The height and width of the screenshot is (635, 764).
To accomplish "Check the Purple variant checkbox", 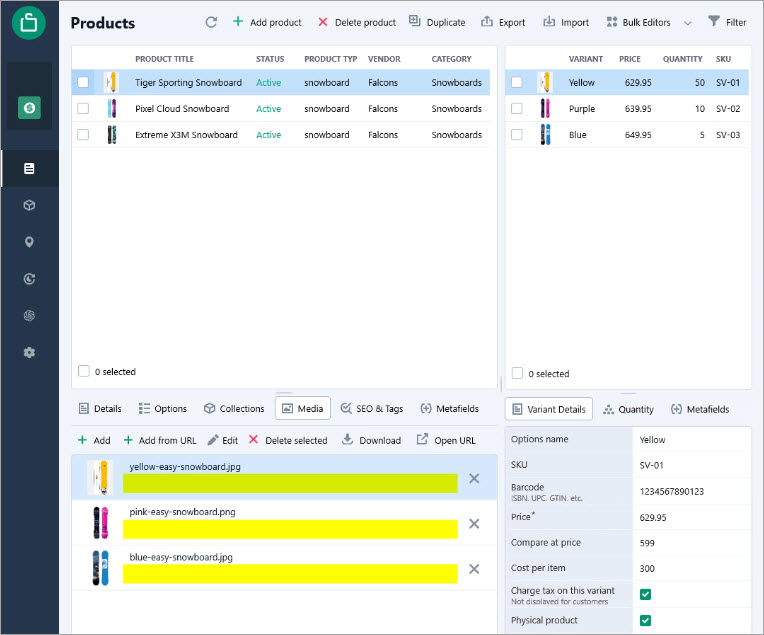I will point(517,108).
